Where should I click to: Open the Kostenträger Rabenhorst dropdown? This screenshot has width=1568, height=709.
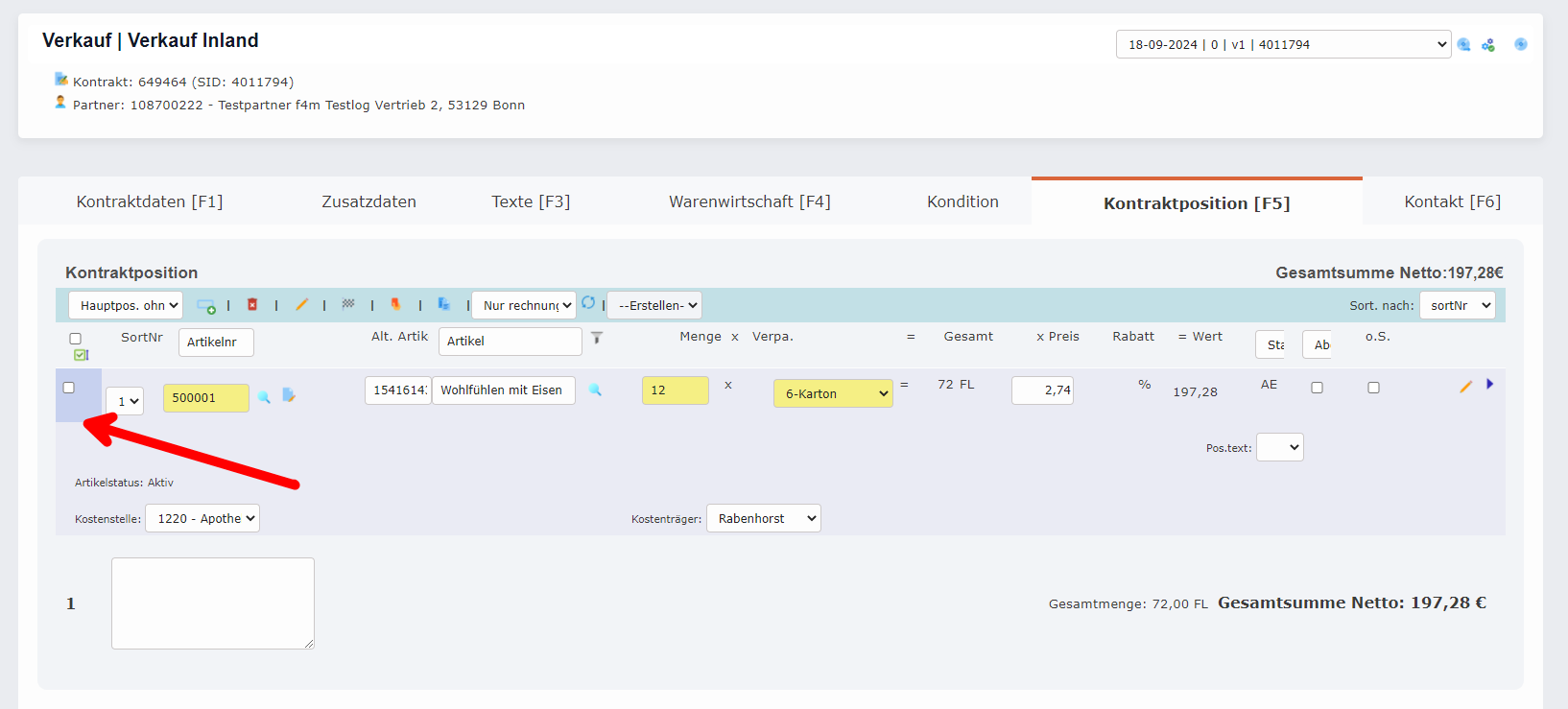(x=764, y=518)
